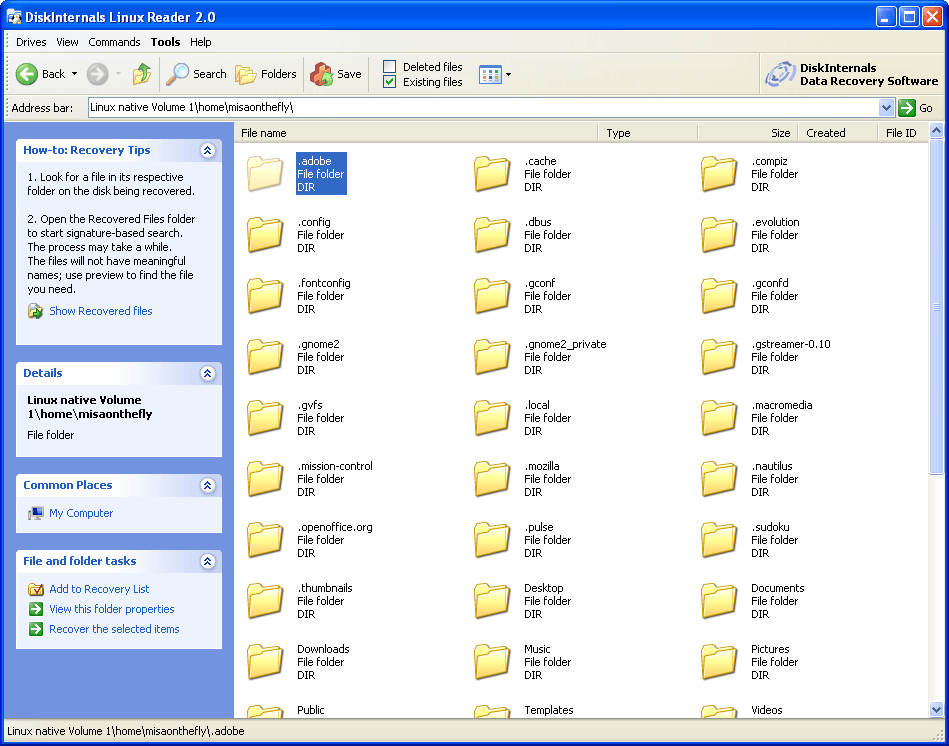The image size is (949, 746).
Task: Collapse the Common Places panel
Action: (x=207, y=486)
